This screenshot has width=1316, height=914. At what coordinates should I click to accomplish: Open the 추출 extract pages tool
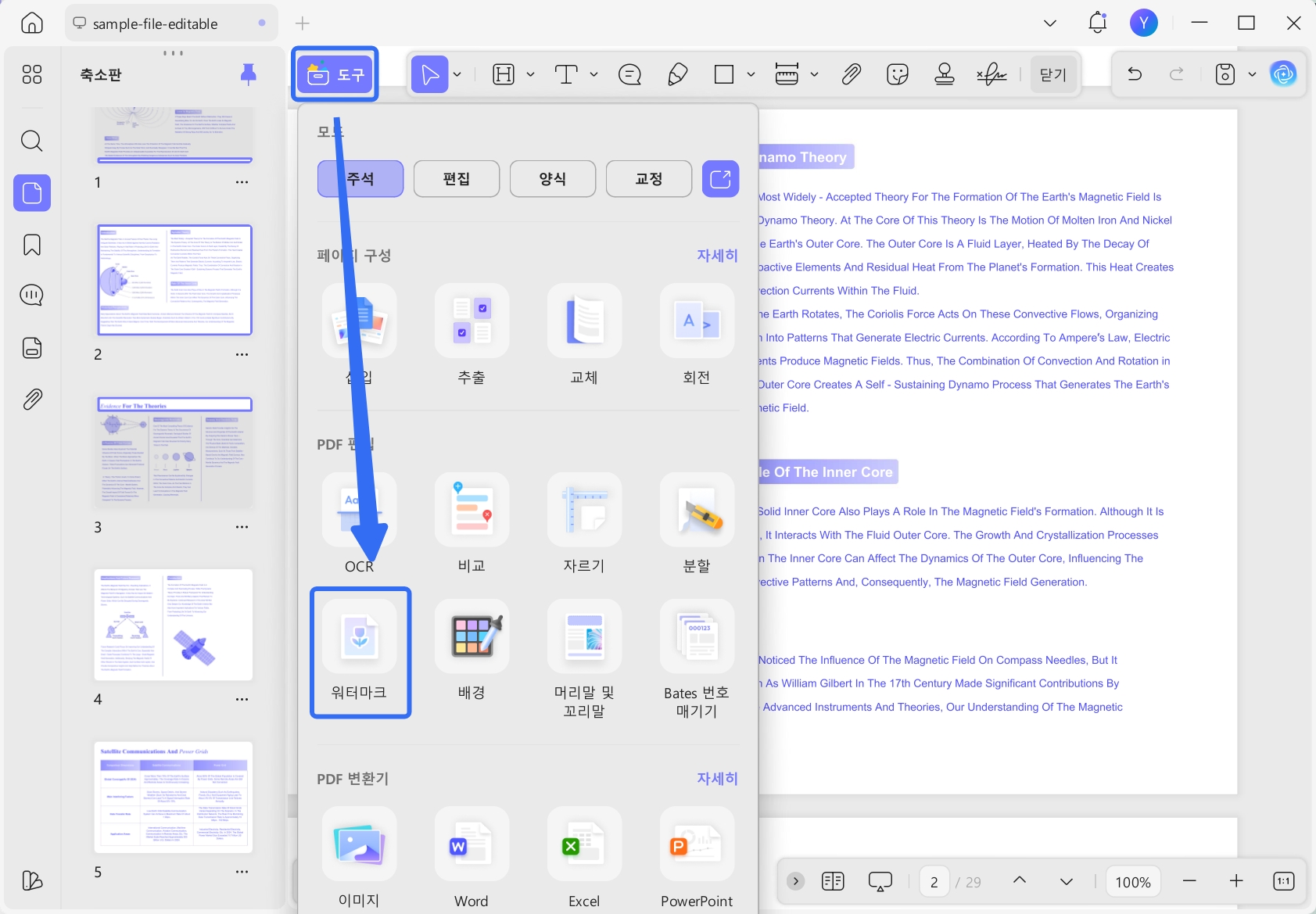[472, 335]
